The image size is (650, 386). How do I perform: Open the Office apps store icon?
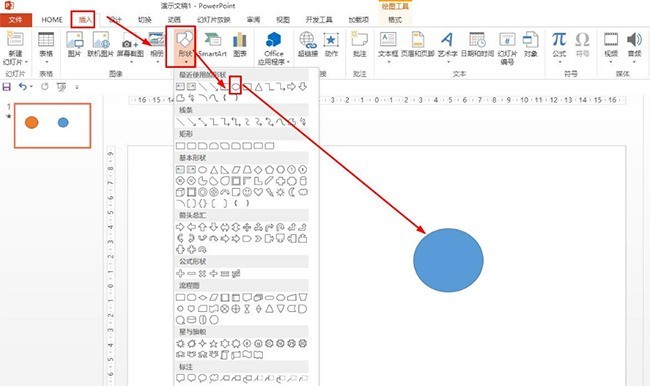pos(274,40)
